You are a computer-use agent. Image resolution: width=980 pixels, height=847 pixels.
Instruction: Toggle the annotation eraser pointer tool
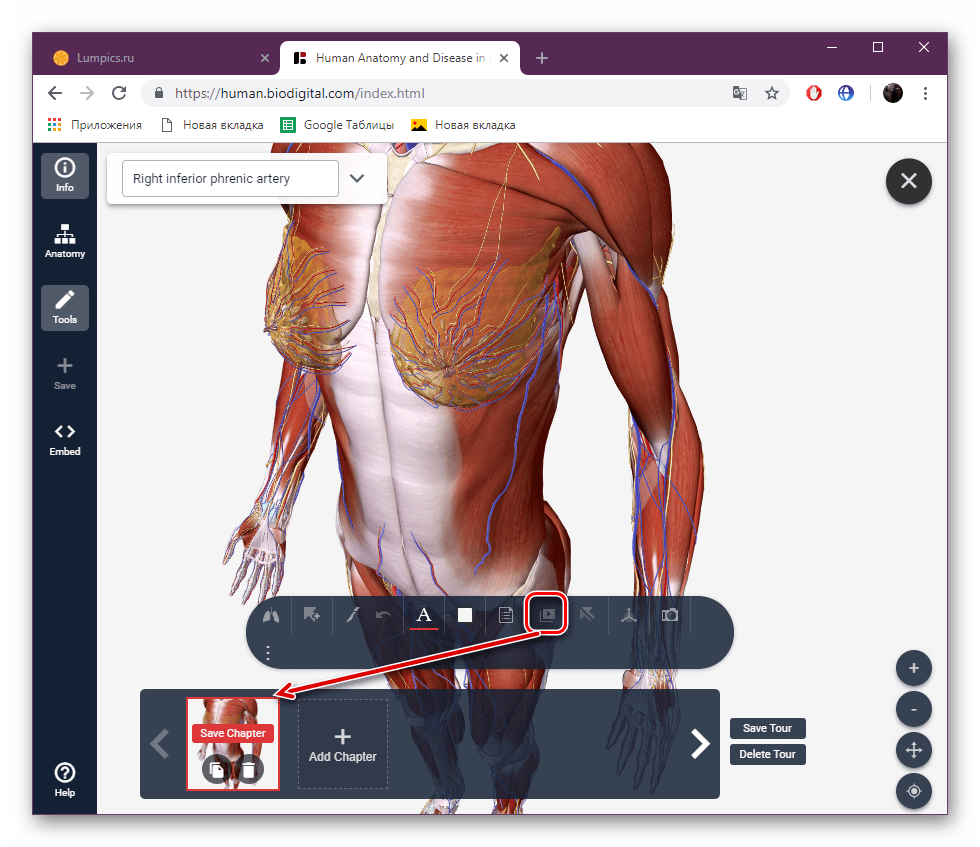point(588,614)
